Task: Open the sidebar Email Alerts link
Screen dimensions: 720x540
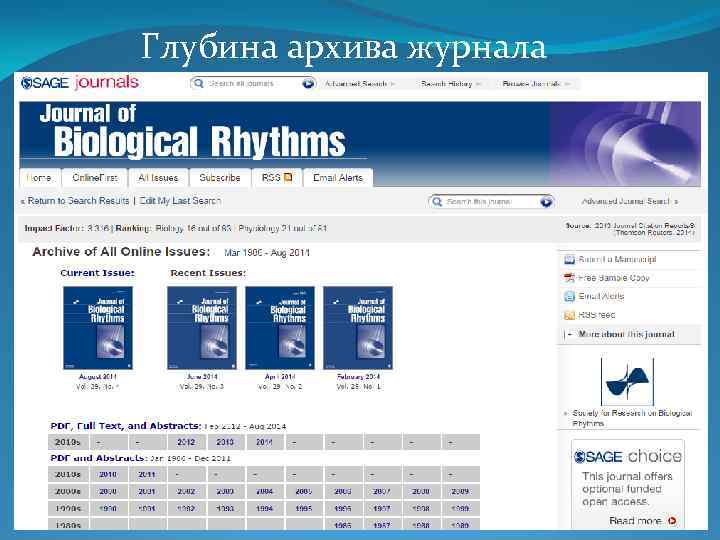Action: pyautogui.click(x=601, y=296)
